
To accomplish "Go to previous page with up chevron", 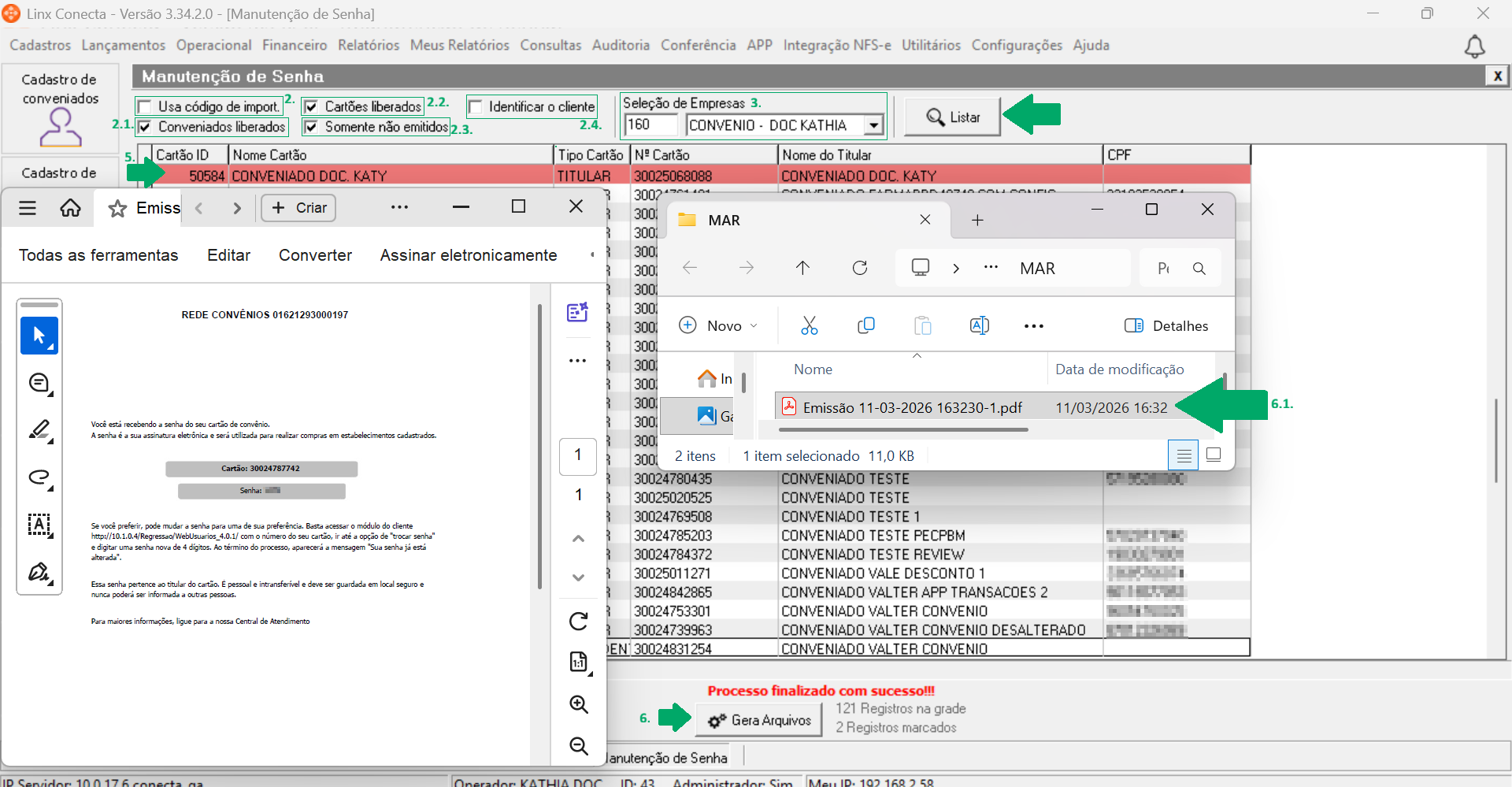I will (x=578, y=539).
